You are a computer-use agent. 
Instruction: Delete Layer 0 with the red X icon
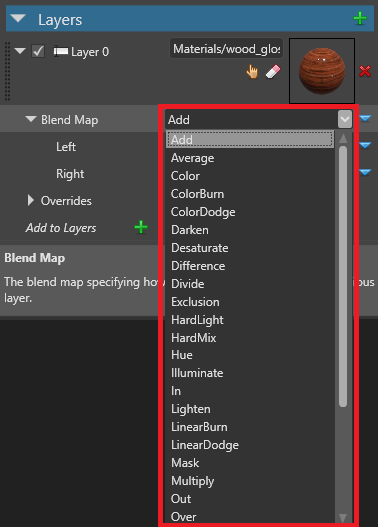pos(365,71)
